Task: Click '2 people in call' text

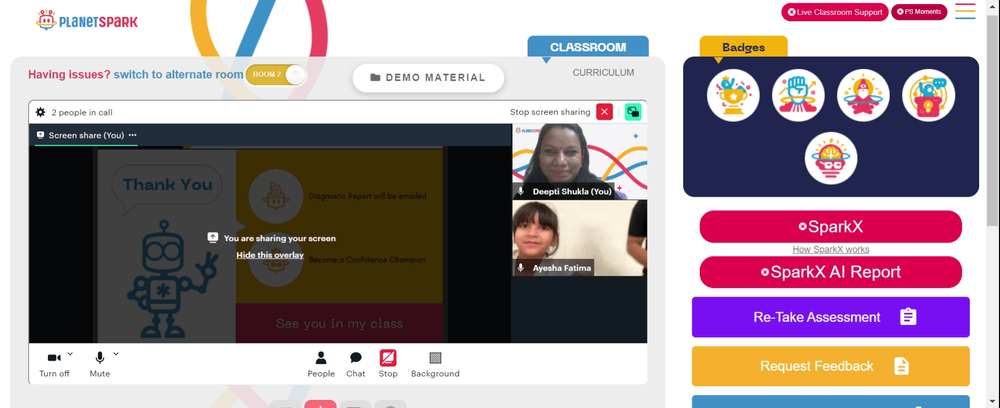Action: [82, 113]
